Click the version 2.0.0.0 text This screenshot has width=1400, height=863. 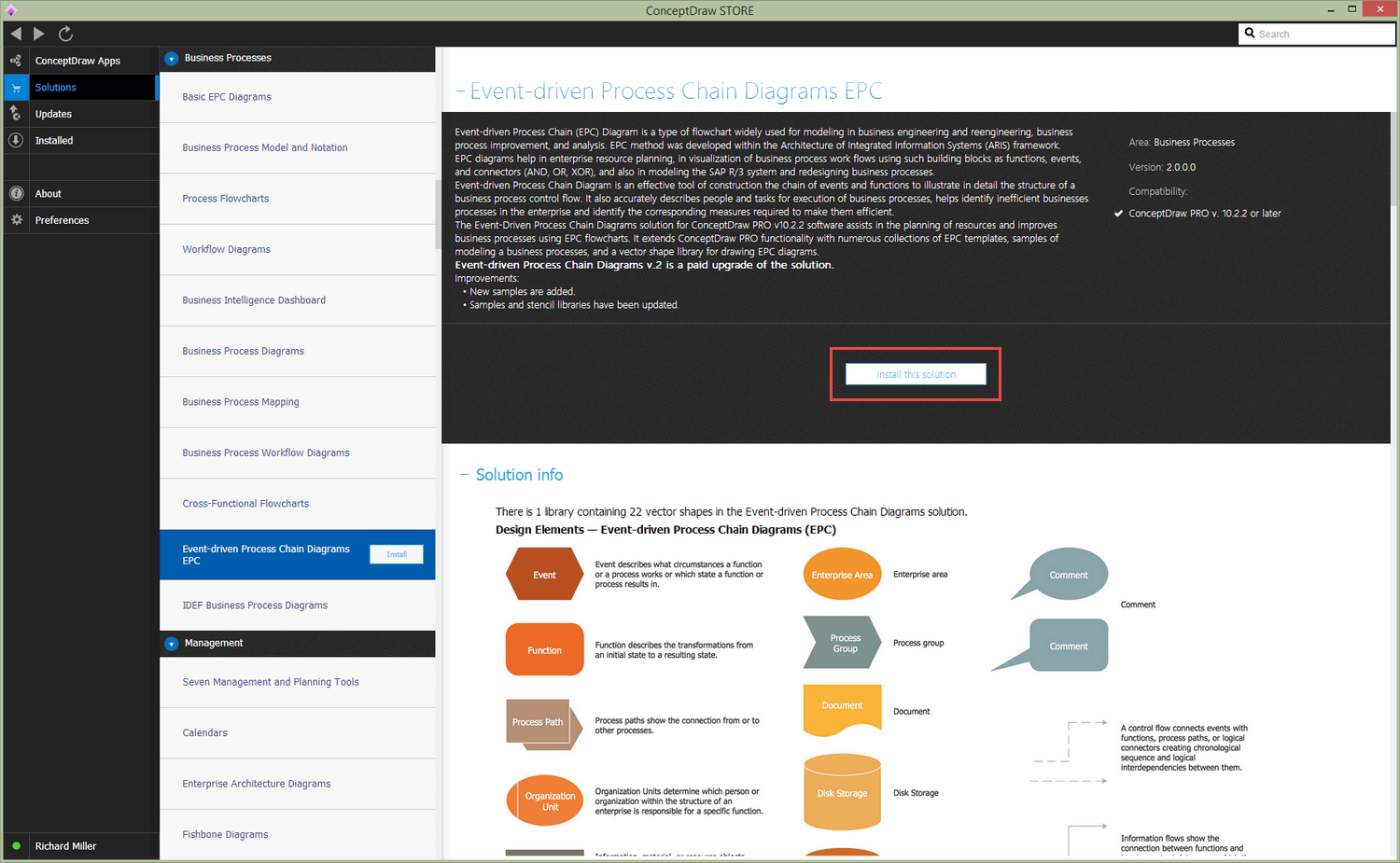(x=1181, y=168)
